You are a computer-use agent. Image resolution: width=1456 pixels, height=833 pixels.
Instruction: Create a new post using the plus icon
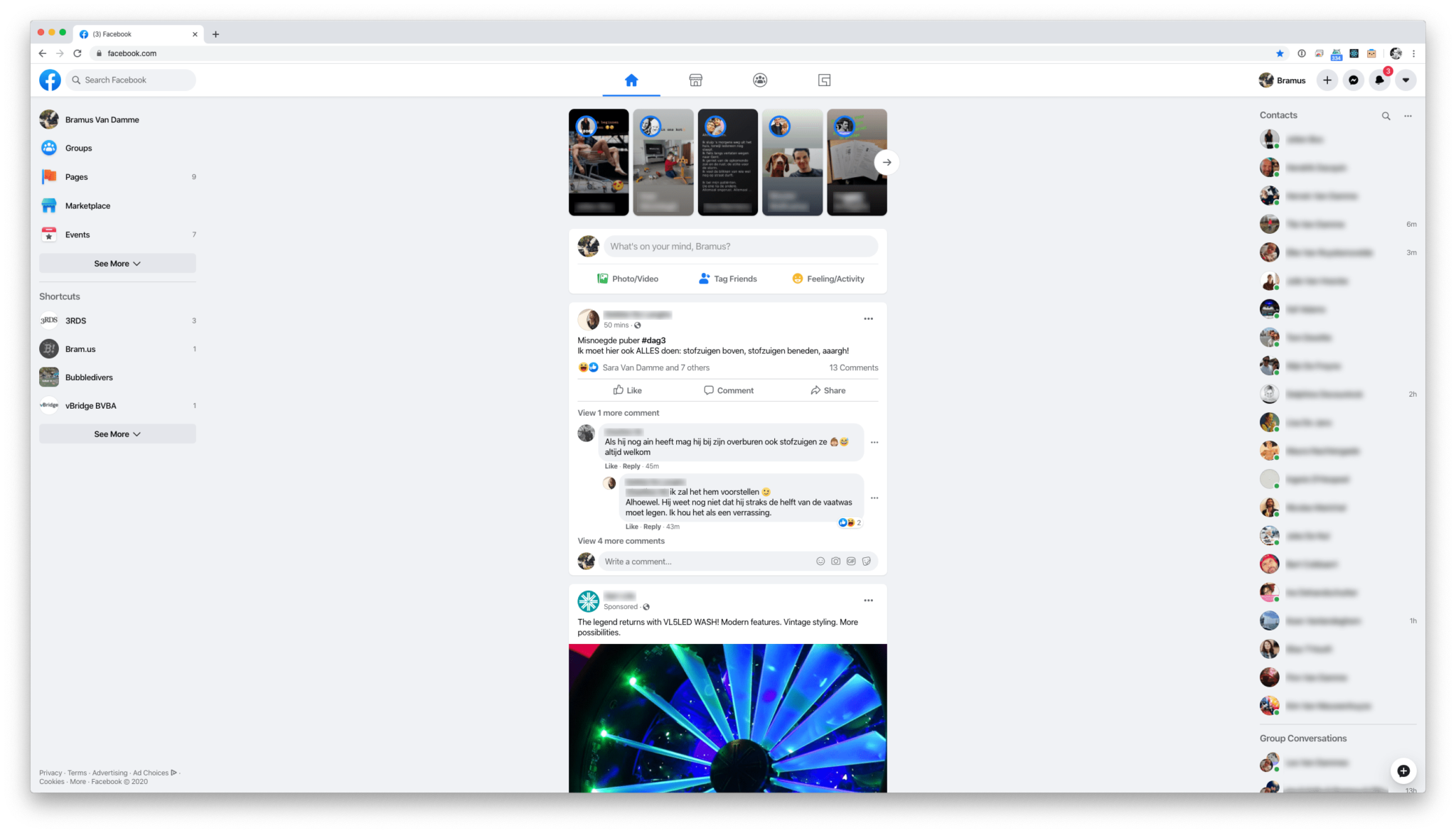click(1327, 80)
